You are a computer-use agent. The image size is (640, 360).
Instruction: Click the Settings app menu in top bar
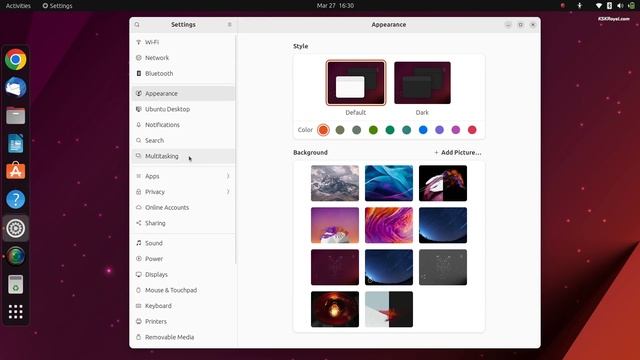pyautogui.click(x=57, y=6)
